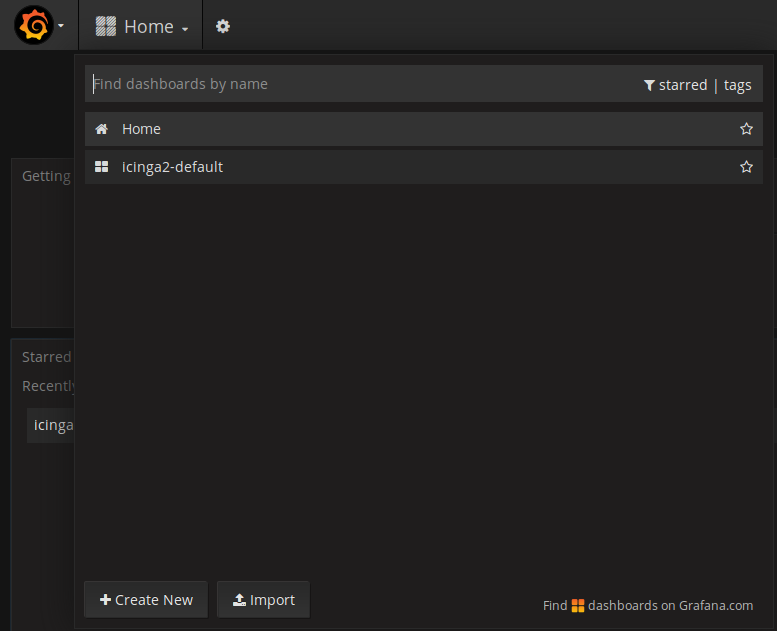Click the Import button
This screenshot has width=777, height=631.
pyautogui.click(x=263, y=600)
